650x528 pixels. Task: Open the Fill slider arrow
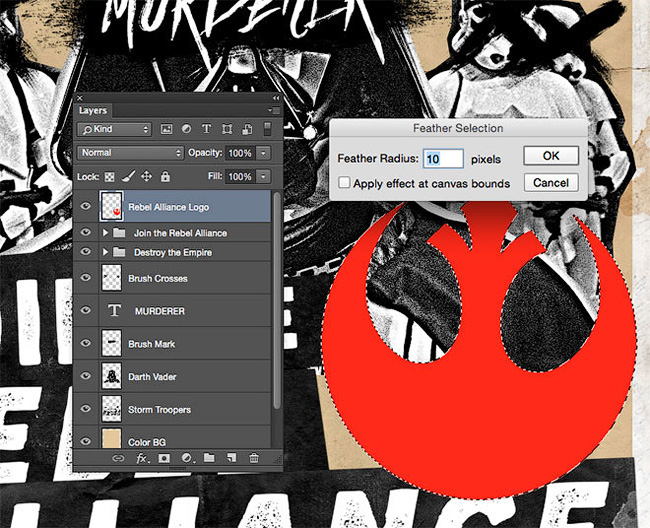(x=263, y=177)
